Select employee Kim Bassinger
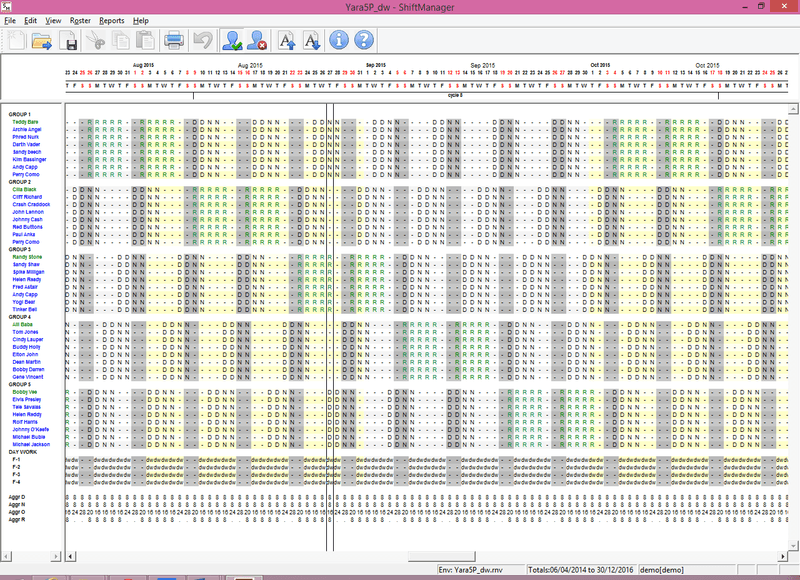Image resolution: width=800 pixels, height=580 pixels. click(30, 159)
